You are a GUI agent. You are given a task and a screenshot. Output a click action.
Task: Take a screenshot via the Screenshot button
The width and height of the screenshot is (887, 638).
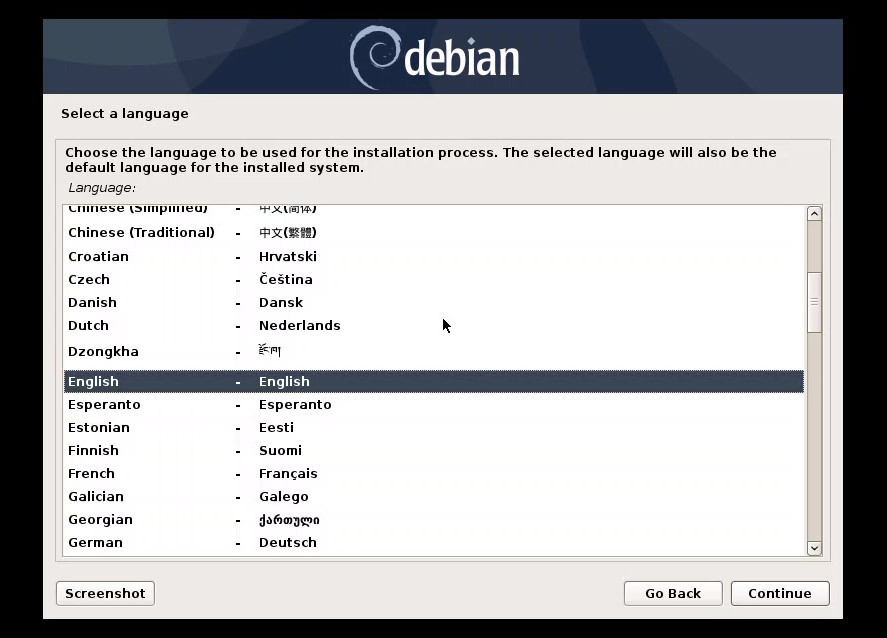104,593
